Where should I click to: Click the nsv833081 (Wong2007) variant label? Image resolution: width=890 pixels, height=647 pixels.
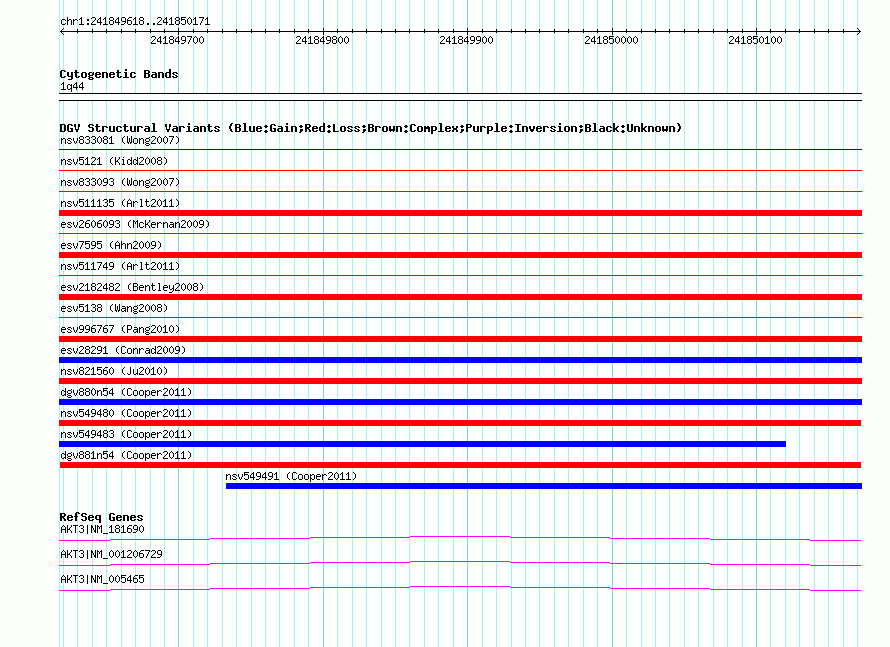coord(120,140)
